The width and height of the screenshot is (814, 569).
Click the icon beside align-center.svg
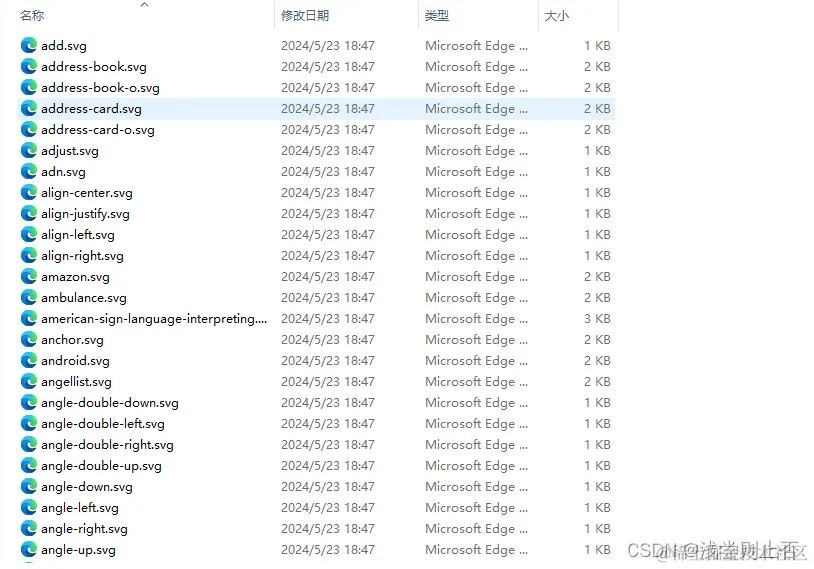pos(29,193)
